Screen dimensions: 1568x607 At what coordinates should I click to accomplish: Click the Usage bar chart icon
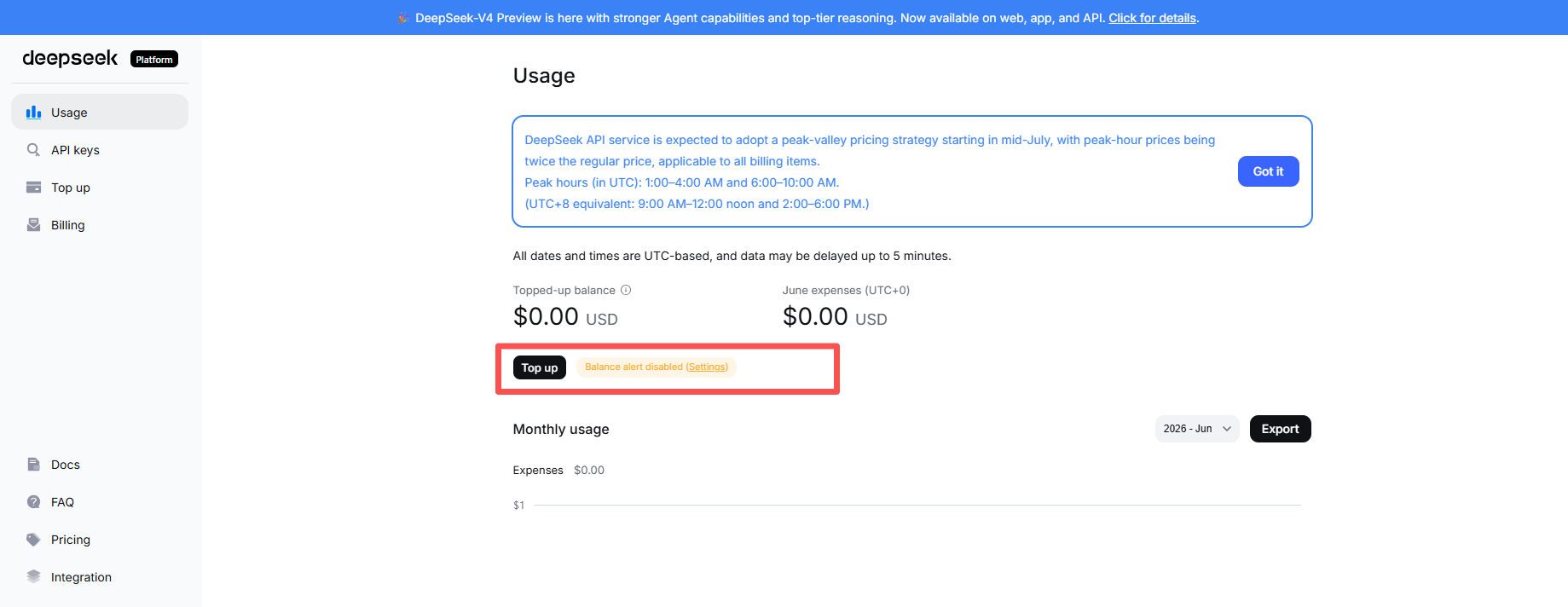34,112
